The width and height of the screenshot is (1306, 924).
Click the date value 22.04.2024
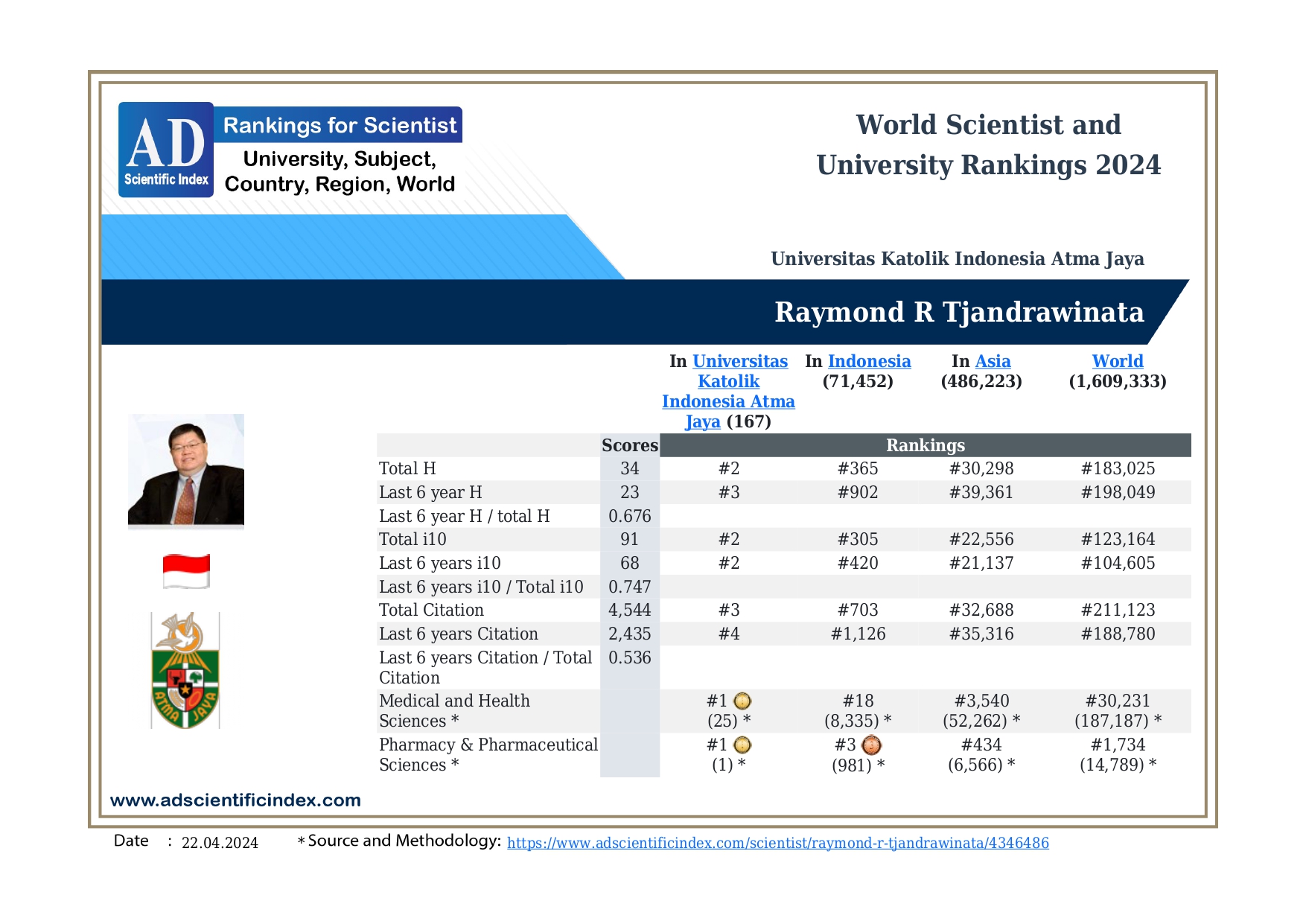coord(220,843)
